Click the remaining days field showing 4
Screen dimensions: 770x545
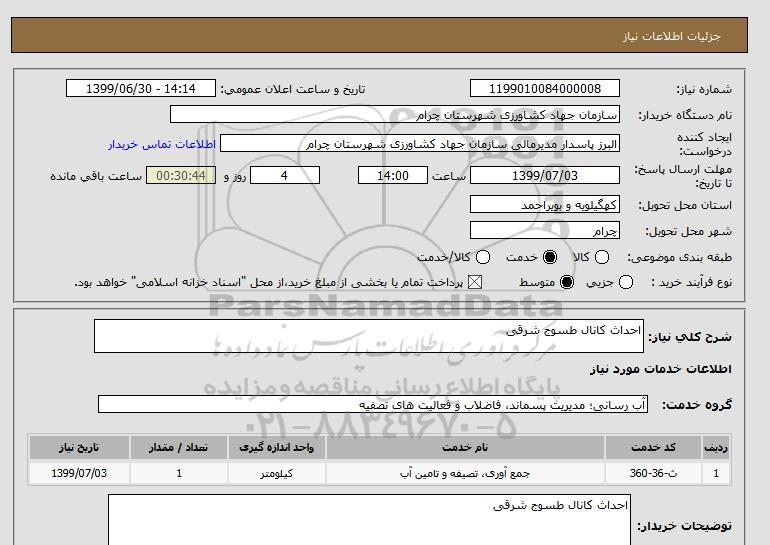(284, 176)
